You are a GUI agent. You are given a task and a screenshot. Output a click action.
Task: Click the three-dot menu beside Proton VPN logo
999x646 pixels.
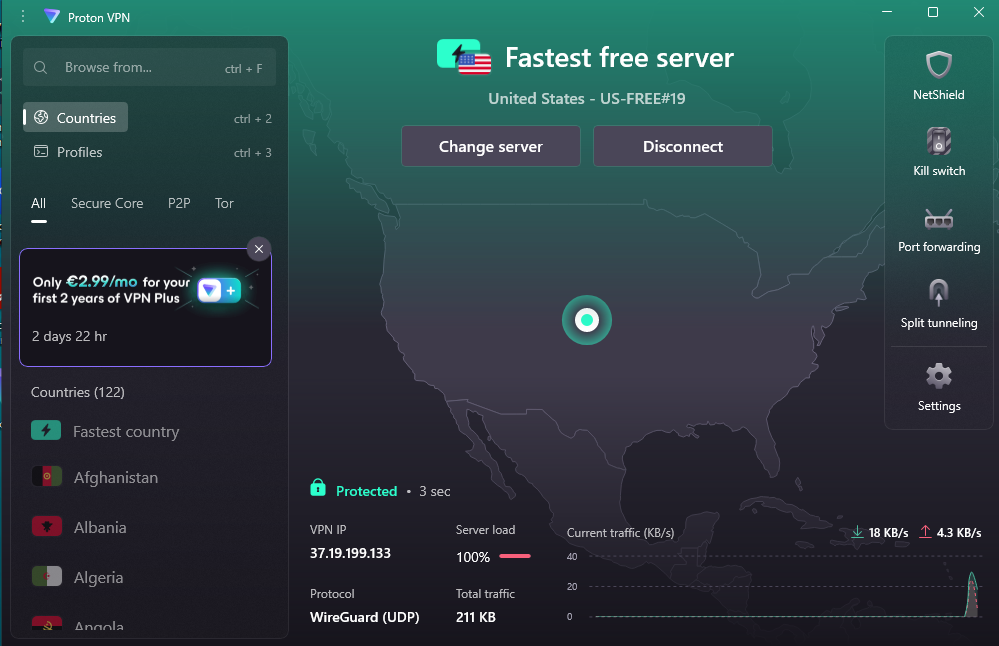click(23, 17)
